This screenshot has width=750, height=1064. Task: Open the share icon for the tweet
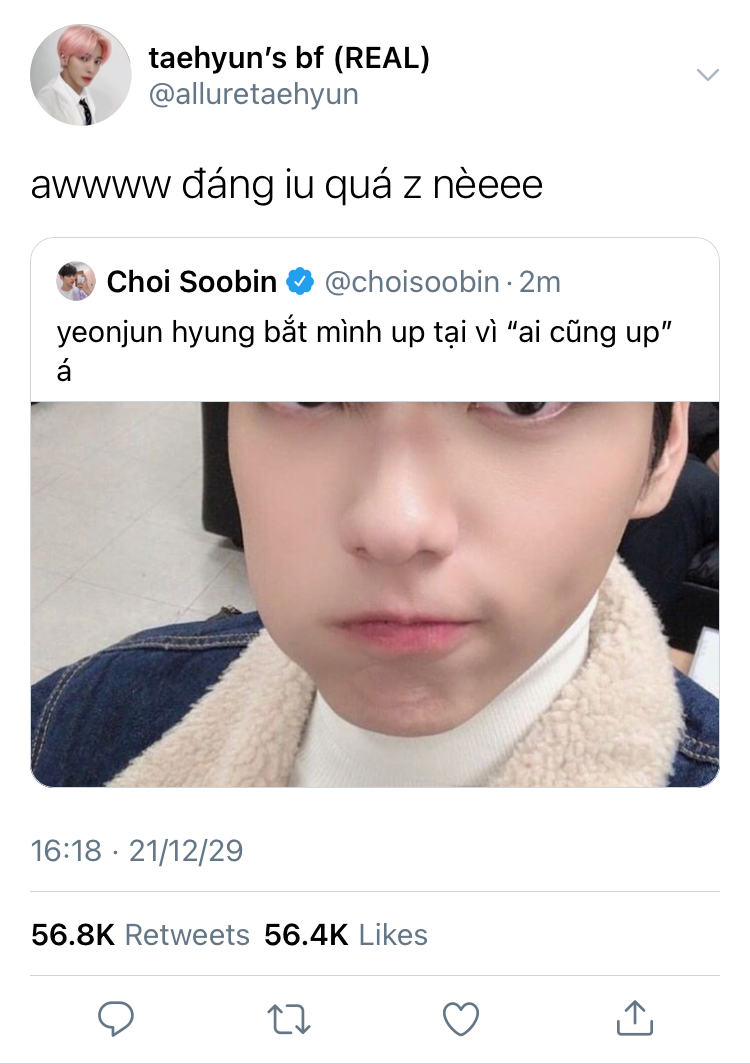[x=635, y=1017]
